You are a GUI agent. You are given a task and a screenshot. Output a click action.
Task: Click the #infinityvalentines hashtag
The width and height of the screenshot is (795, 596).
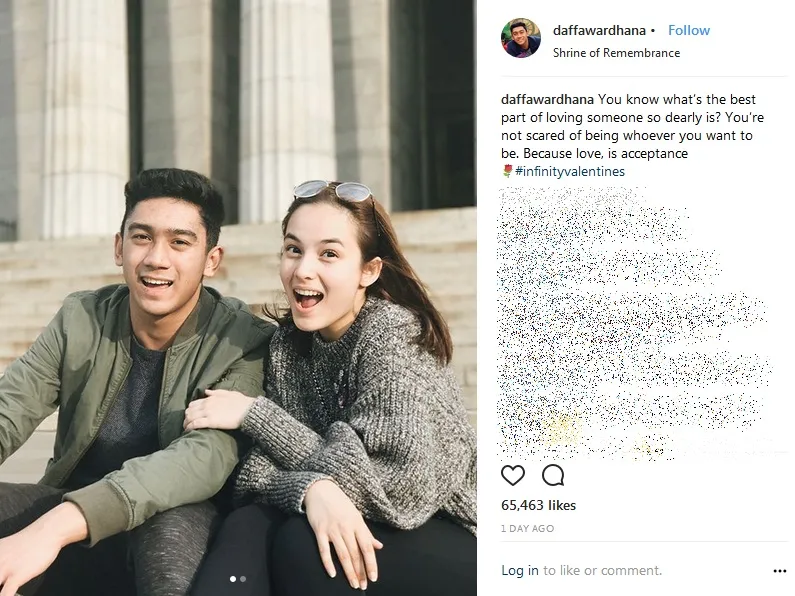point(570,171)
